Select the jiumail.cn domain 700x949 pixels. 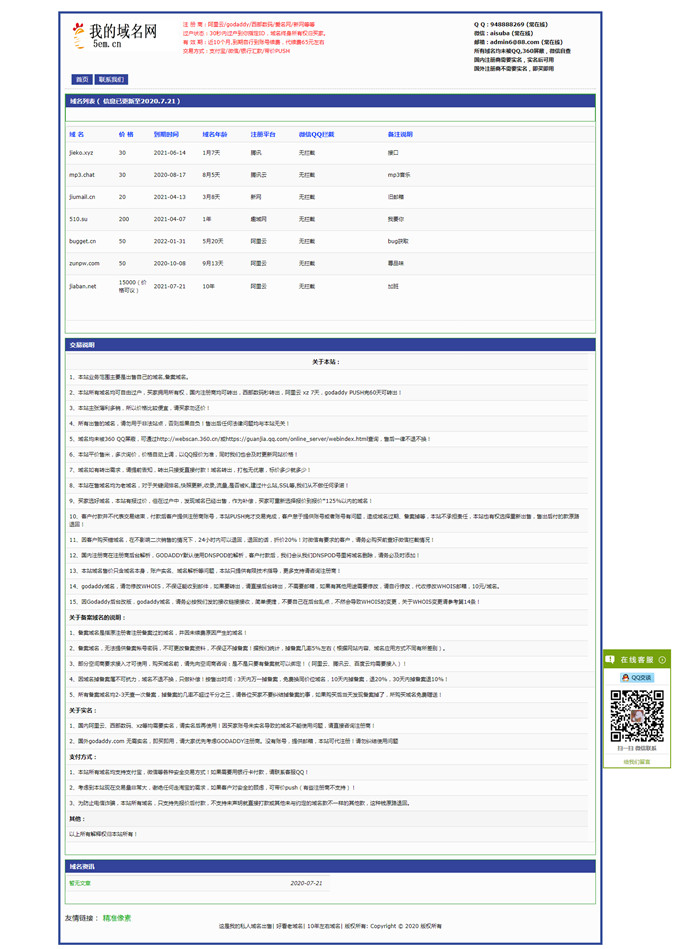83,197
